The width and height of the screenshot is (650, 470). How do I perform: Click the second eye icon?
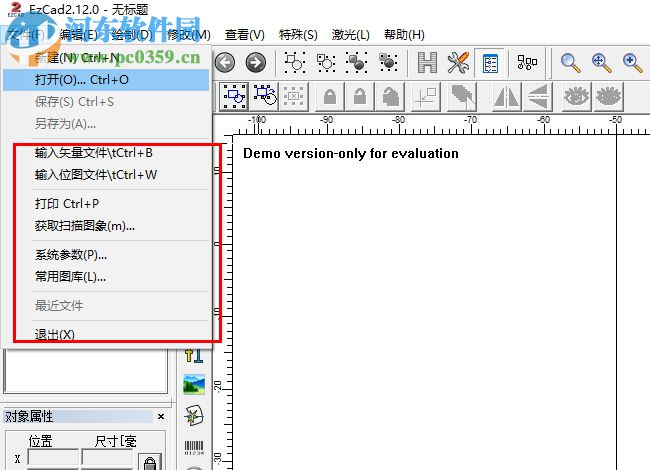pyautogui.click(x=609, y=97)
